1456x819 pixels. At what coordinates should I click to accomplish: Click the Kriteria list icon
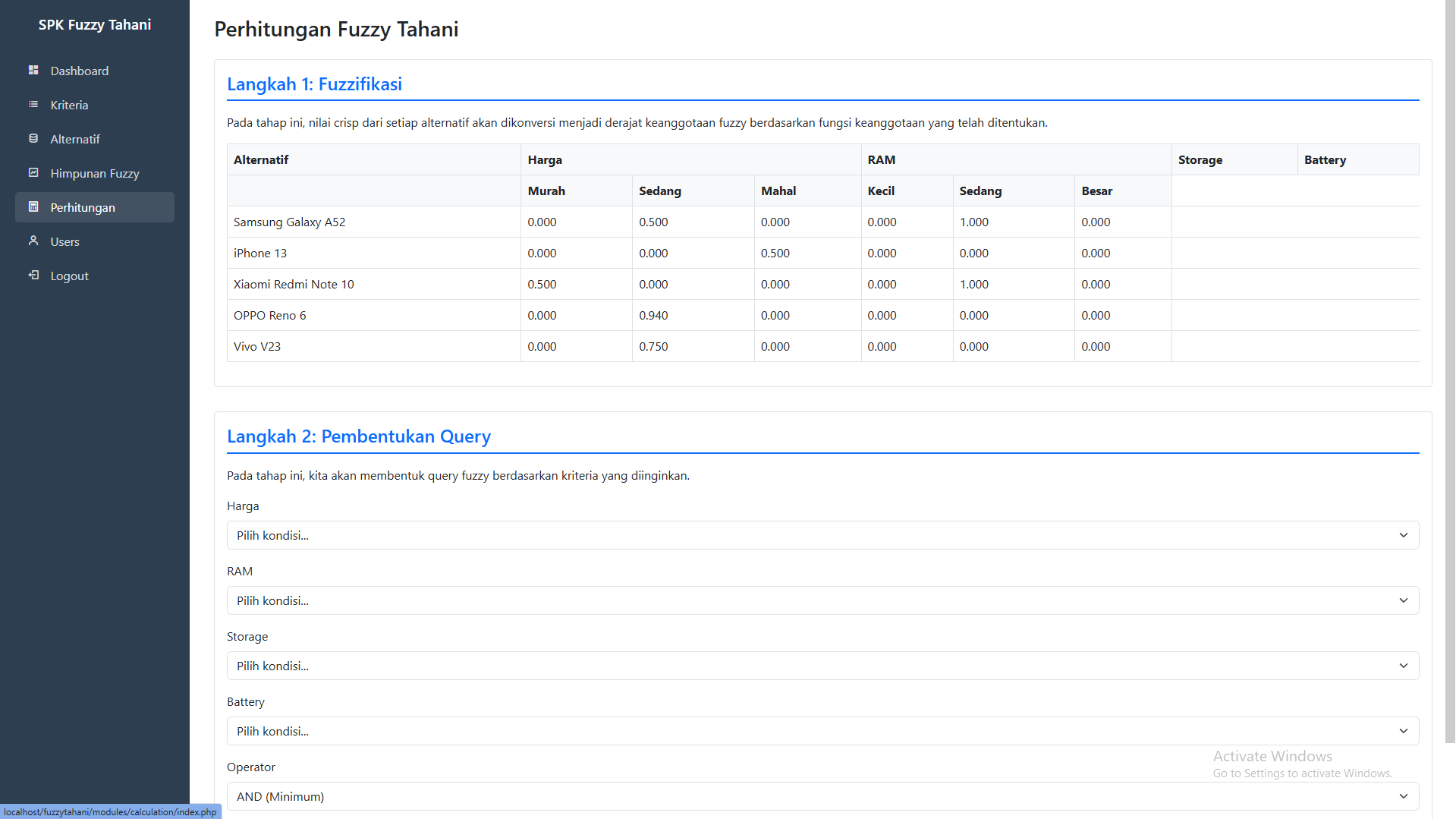click(33, 104)
